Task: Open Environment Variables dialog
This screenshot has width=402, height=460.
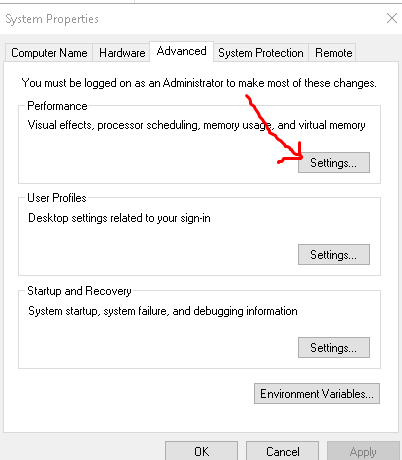Action: pyautogui.click(x=317, y=394)
